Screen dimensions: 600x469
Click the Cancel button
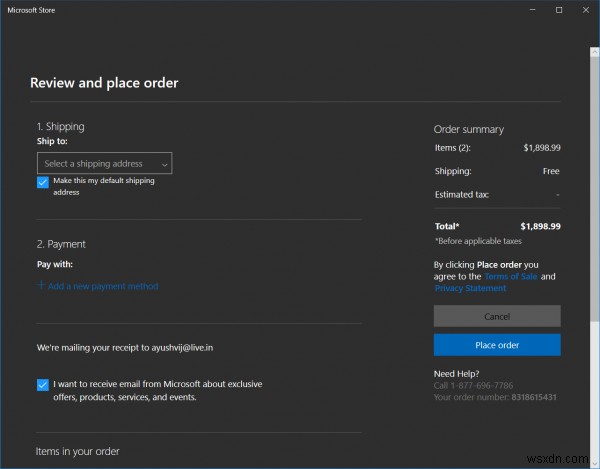tap(497, 316)
